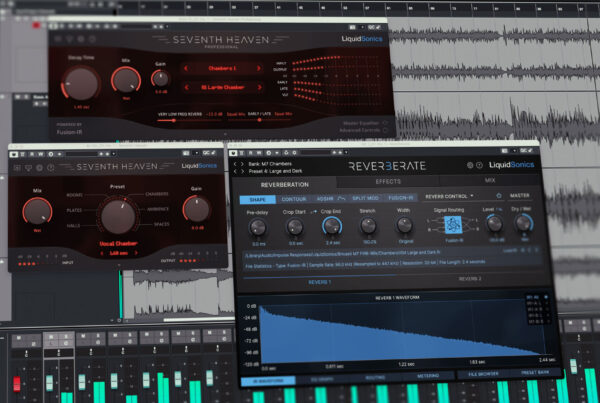Open dropdown left of QC in small Seventh Heaven toolbar
Viewport: 600px width, 403px height.
pos(196,153)
